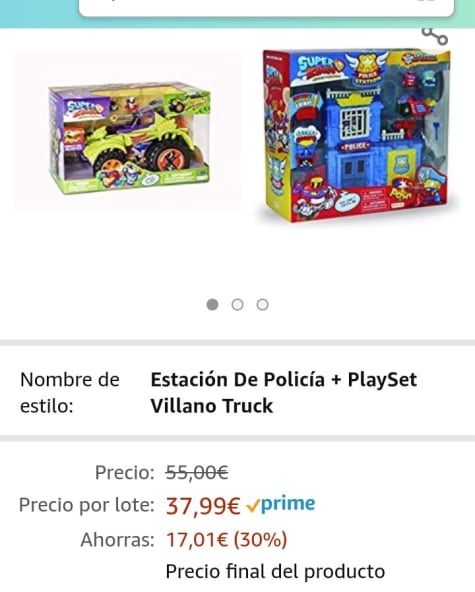Open the Villano Truck product image
The height and width of the screenshot is (592, 475).
128,139
